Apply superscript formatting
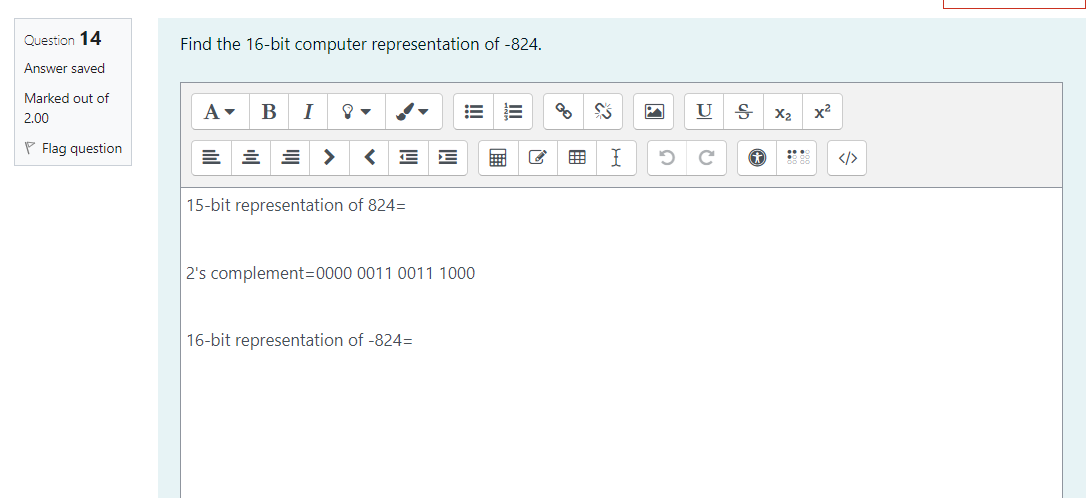 [x=822, y=112]
